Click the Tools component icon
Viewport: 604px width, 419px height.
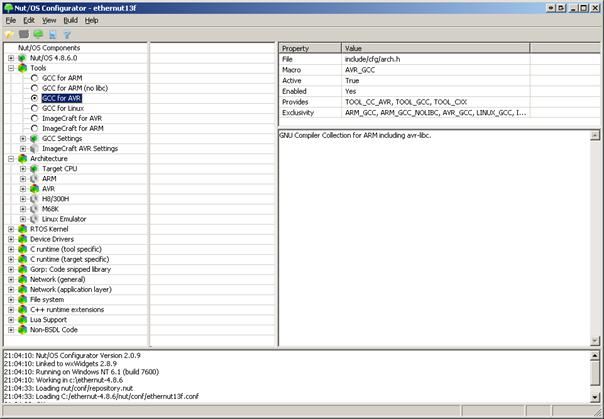(x=22, y=68)
